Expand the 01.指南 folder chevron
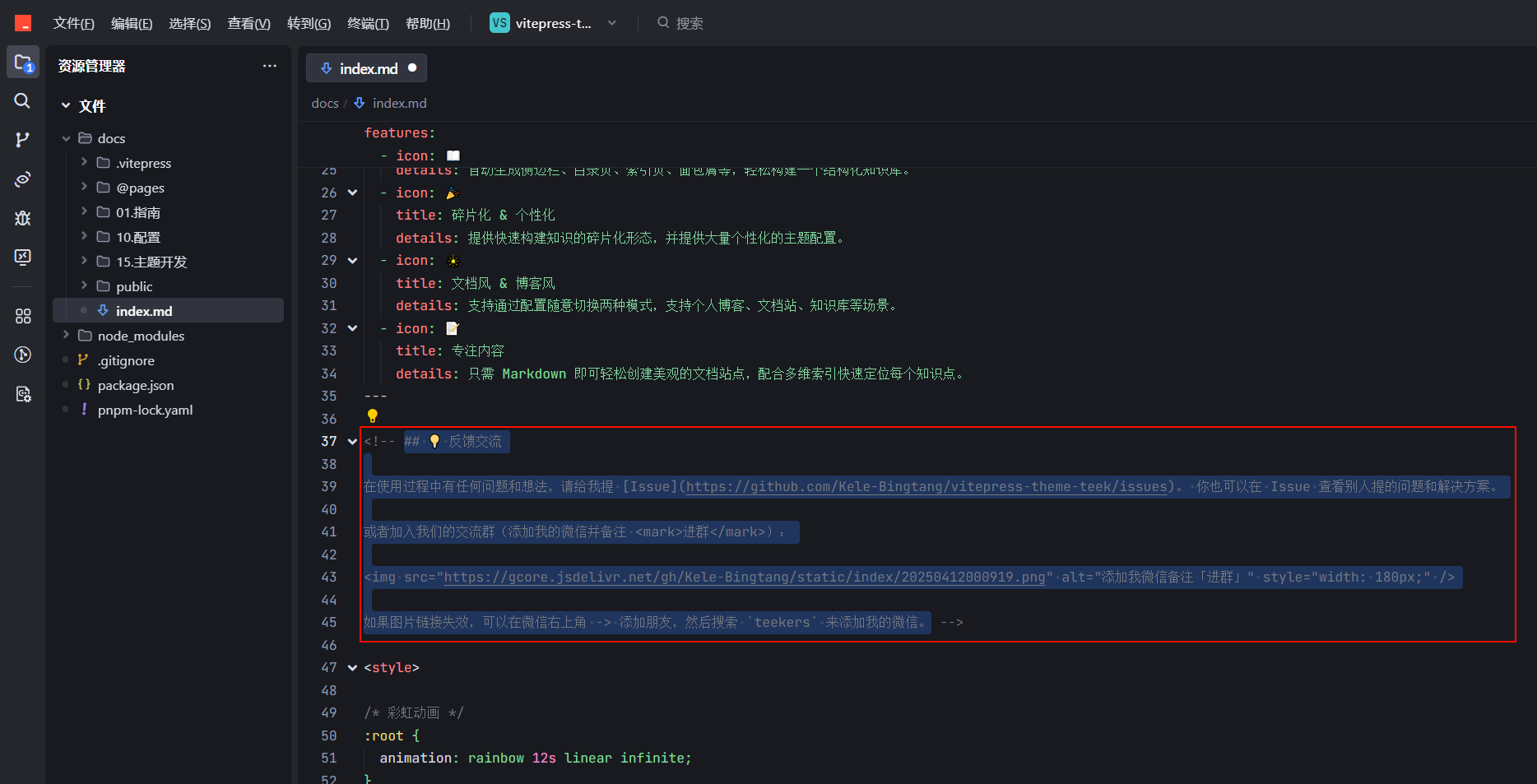 pyautogui.click(x=84, y=211)
